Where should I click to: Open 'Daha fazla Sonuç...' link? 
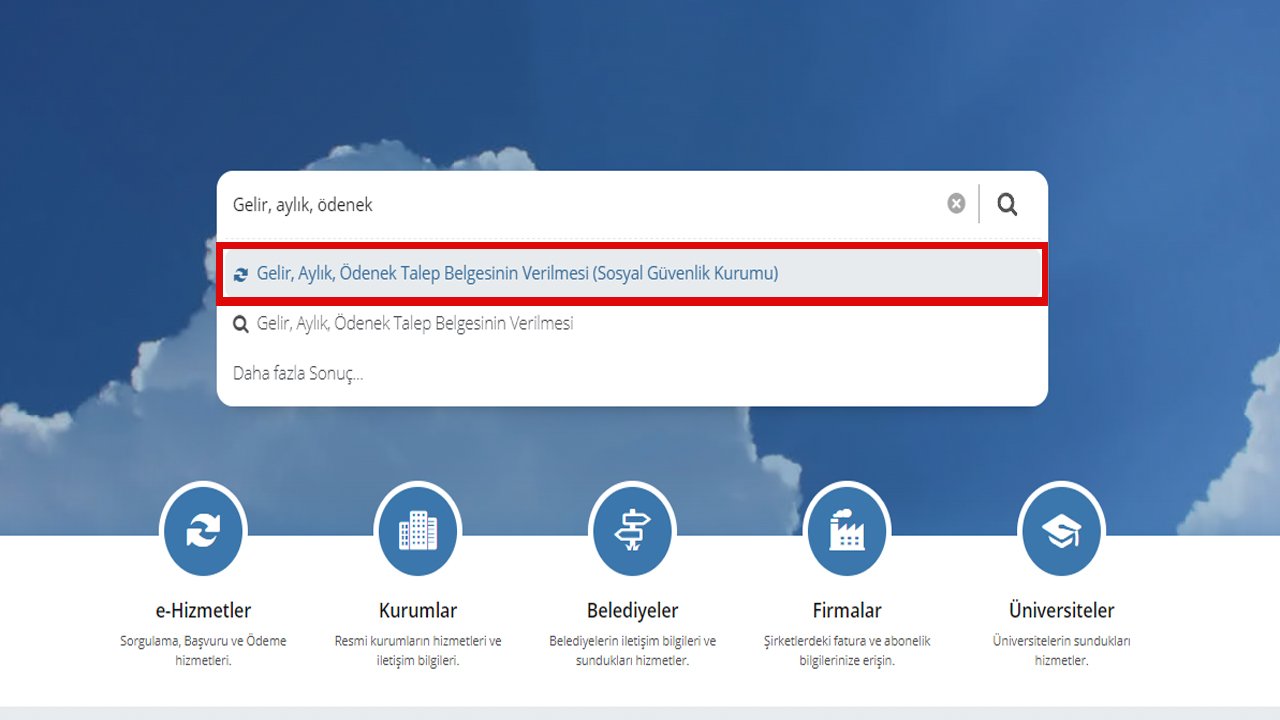[298, 373]
